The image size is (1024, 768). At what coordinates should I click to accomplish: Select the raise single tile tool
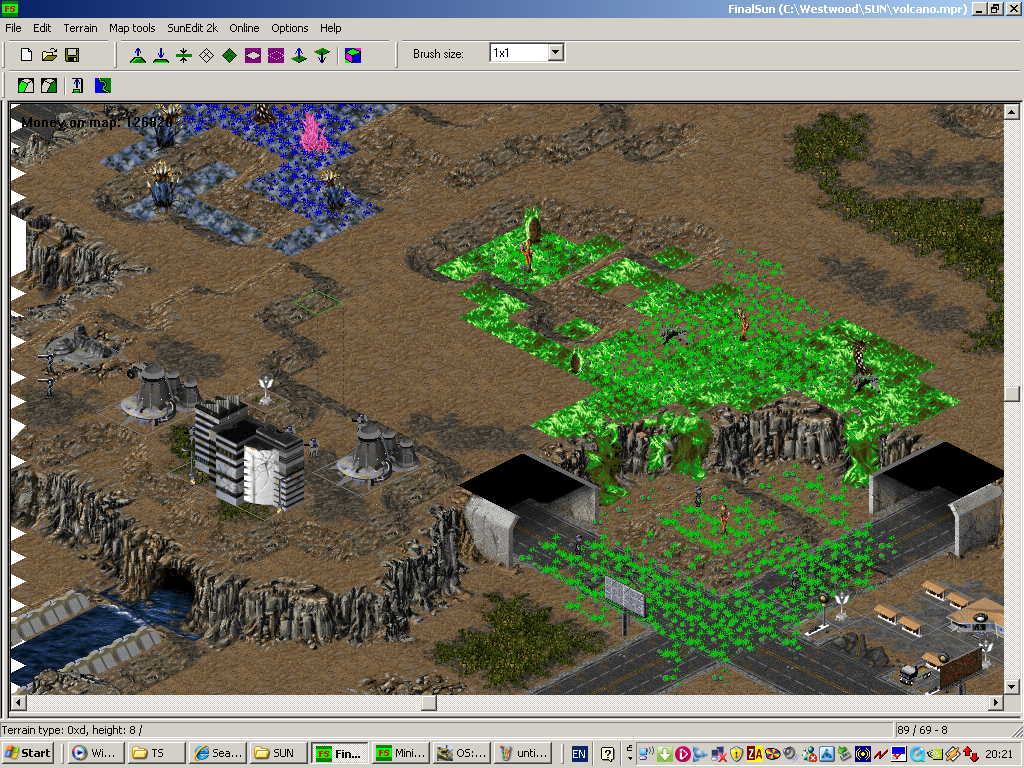299,56
